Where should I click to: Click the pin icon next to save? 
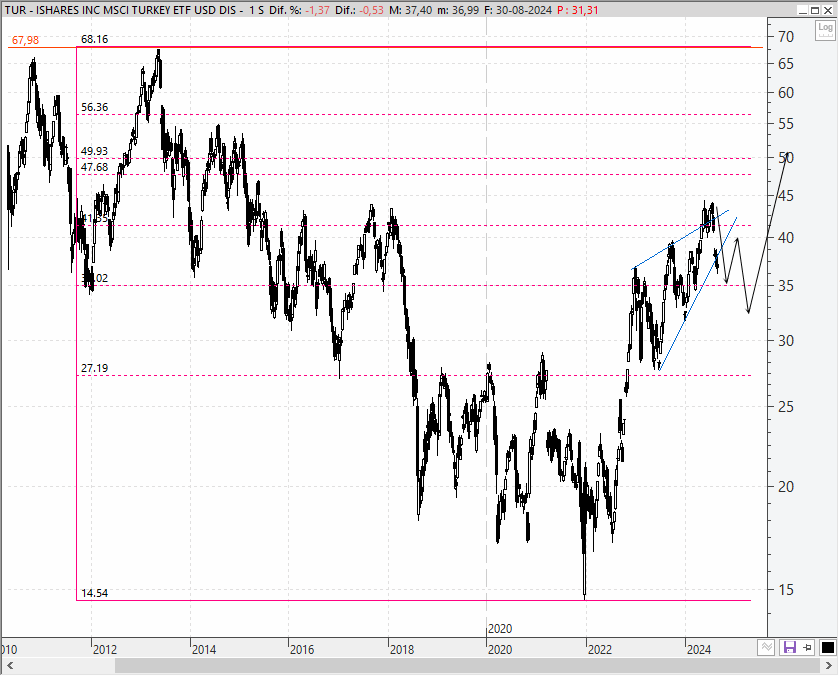point(807,648)
